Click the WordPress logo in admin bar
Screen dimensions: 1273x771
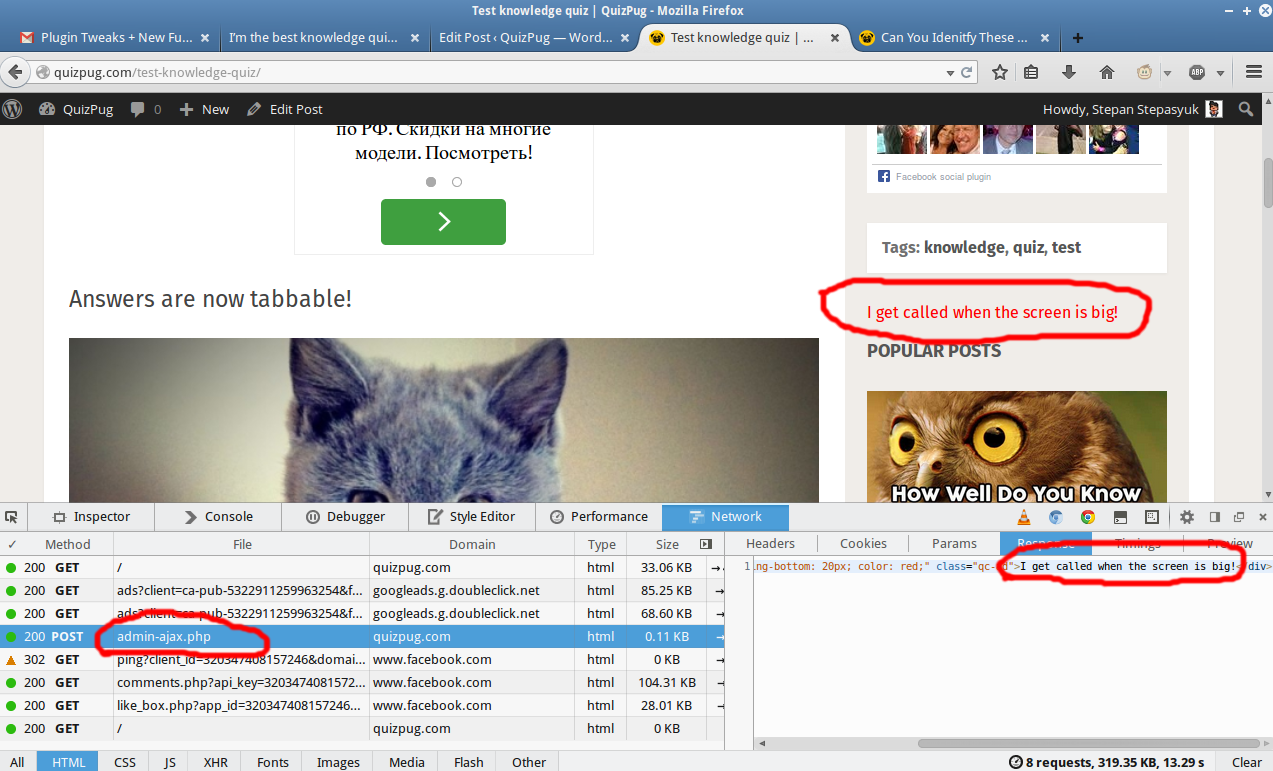tap(12, 109)
